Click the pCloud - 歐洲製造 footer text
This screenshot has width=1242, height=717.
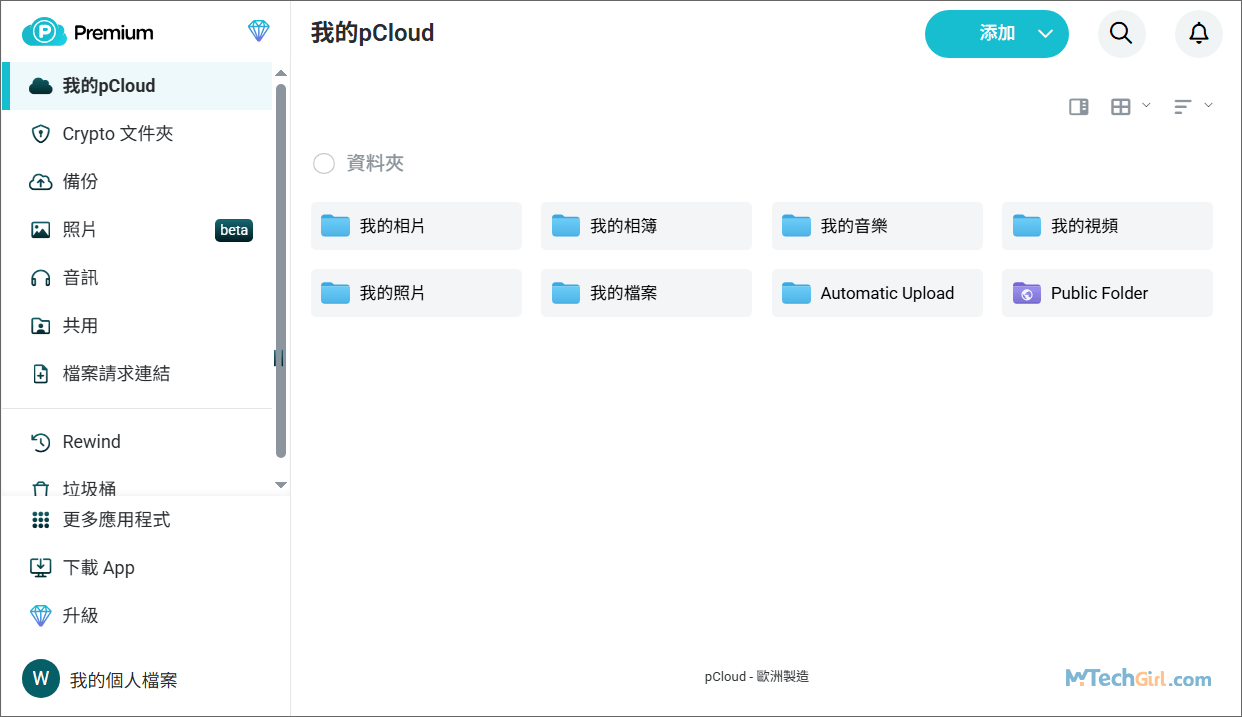(757, 677)
